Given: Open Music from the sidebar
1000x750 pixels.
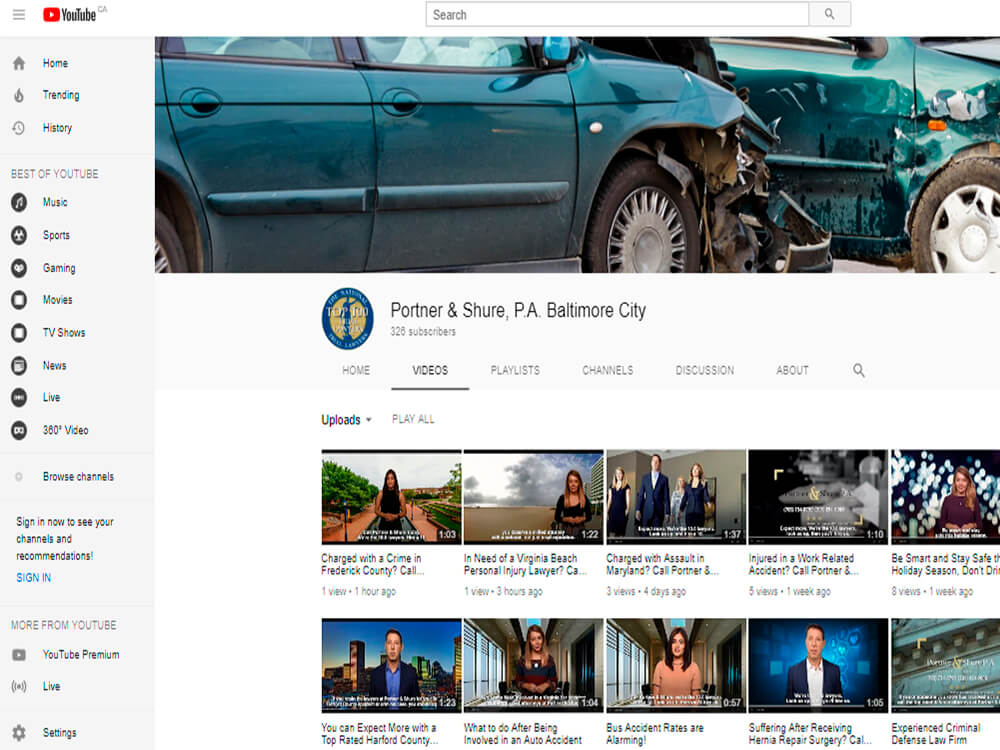Looking at the screenshot, I should click(x=55, y=202).
